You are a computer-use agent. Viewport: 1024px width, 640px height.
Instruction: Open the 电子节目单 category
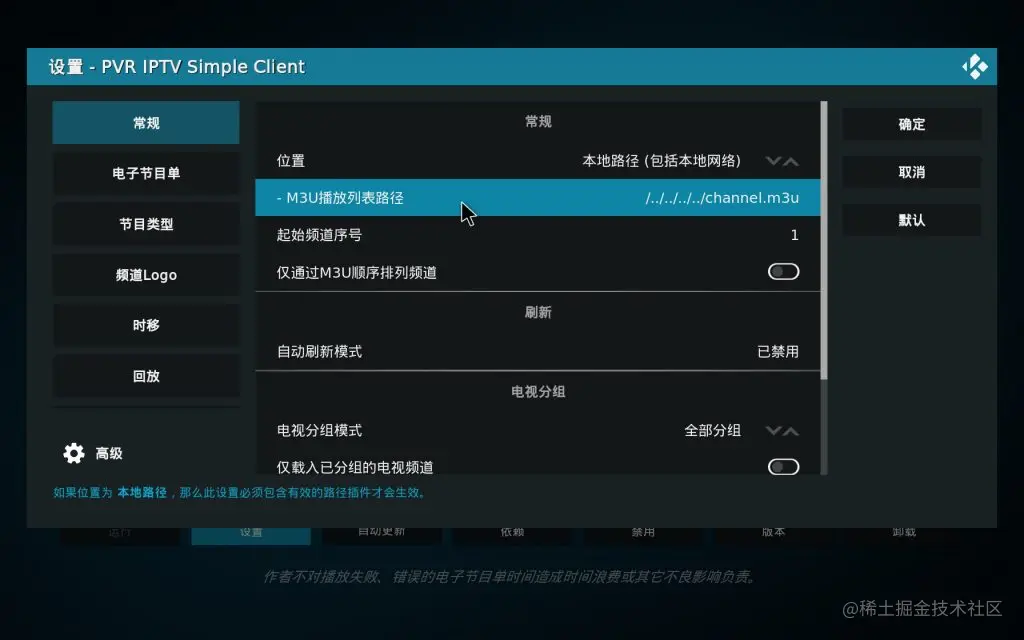(146, 173)
